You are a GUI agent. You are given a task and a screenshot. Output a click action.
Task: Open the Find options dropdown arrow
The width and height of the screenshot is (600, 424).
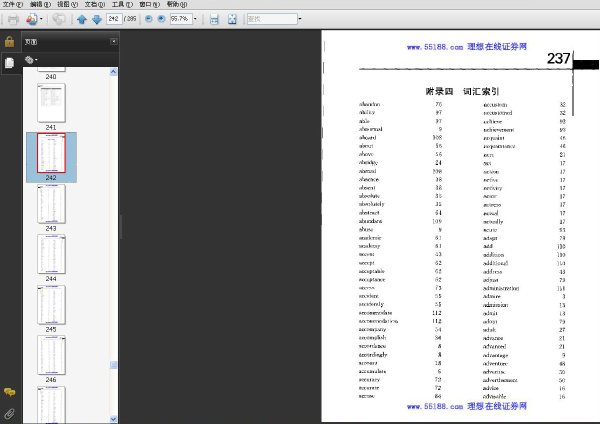click(x=300, y=19)
